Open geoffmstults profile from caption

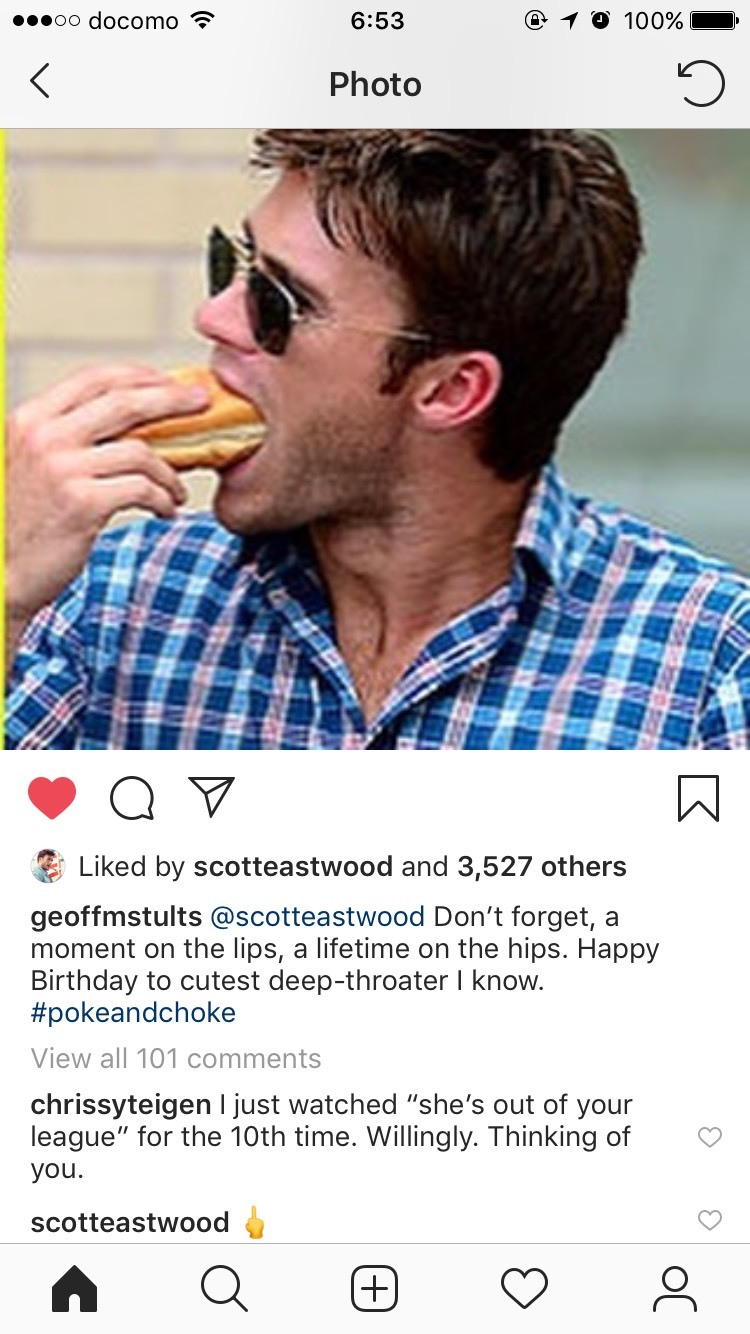coord(116,916)
